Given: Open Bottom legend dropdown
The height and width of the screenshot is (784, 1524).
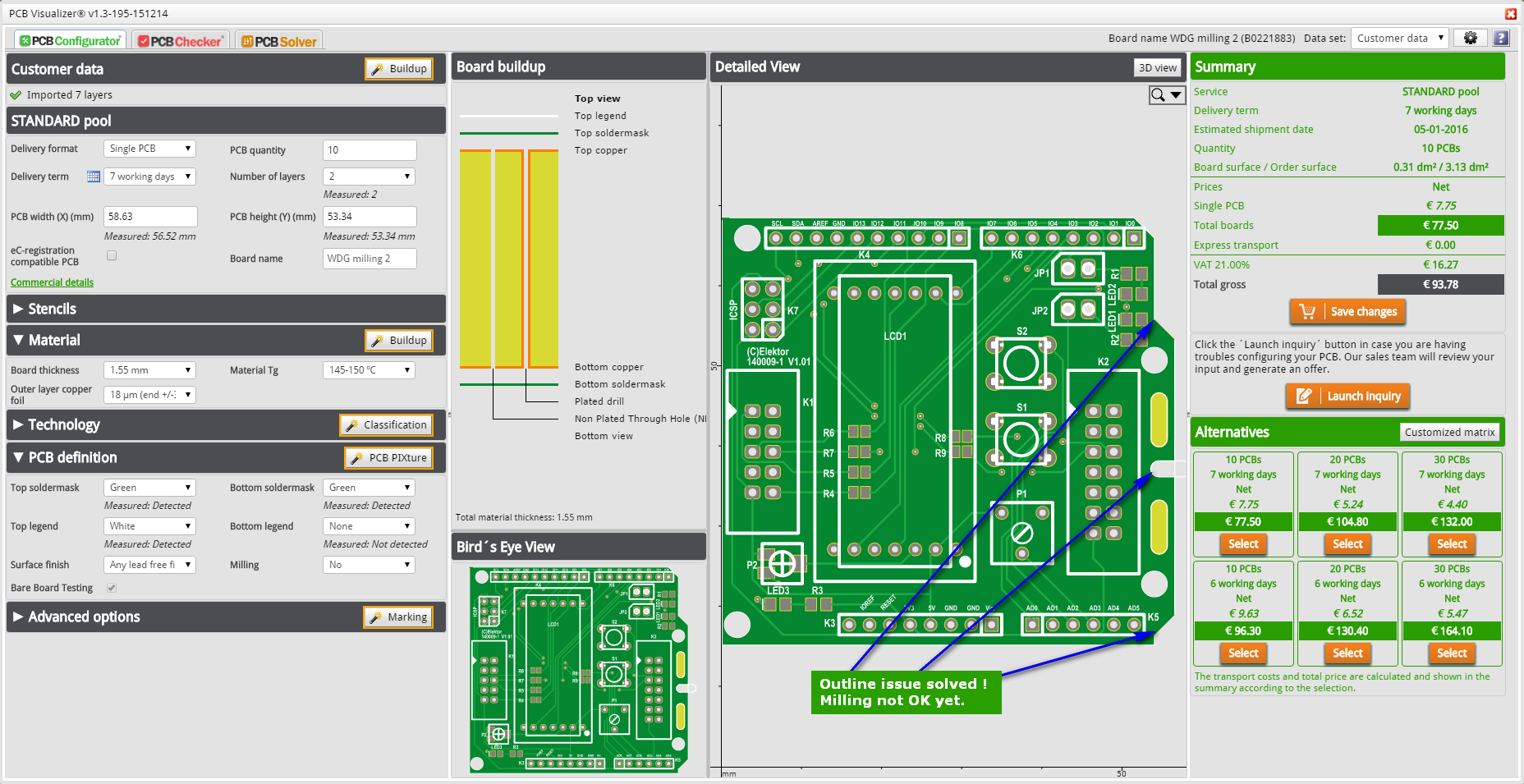Looking at the screenshot, I should (369, 526).
